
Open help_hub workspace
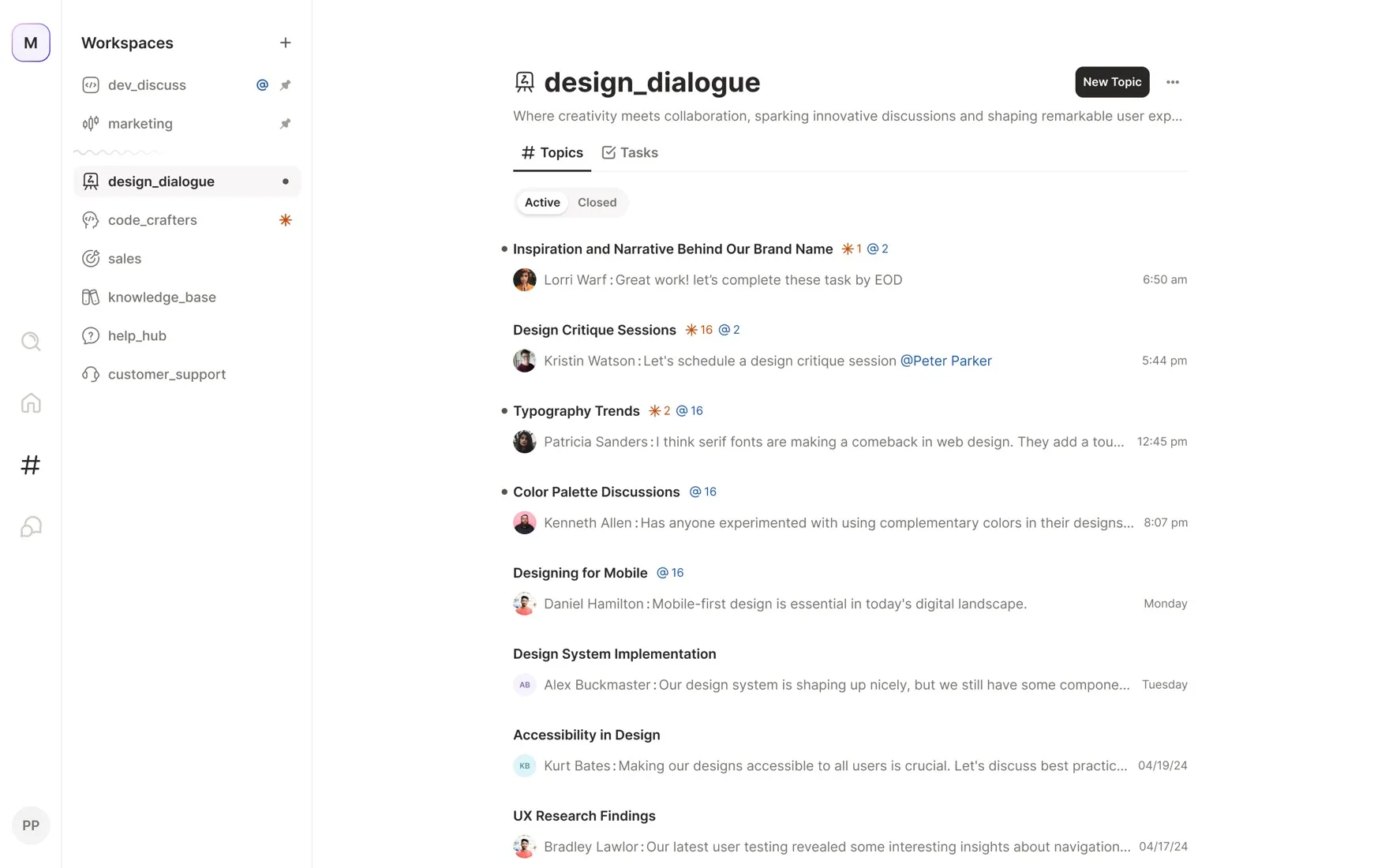click(187, 336)
